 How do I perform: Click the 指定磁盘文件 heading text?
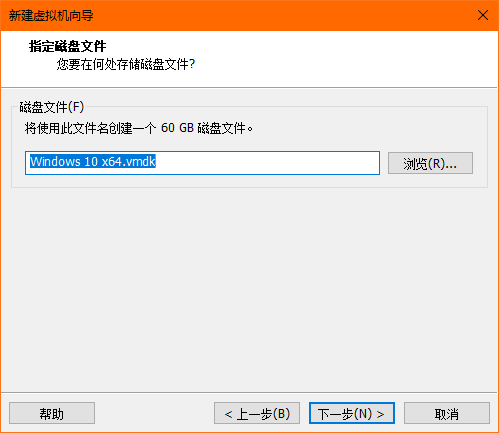68,46
